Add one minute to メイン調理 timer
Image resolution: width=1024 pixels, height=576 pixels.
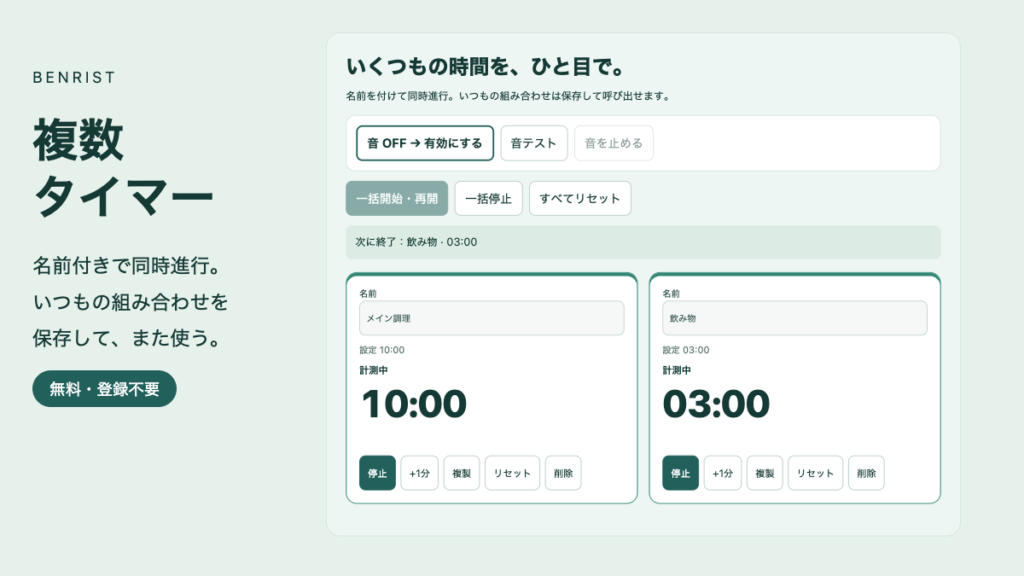(419, 473)
